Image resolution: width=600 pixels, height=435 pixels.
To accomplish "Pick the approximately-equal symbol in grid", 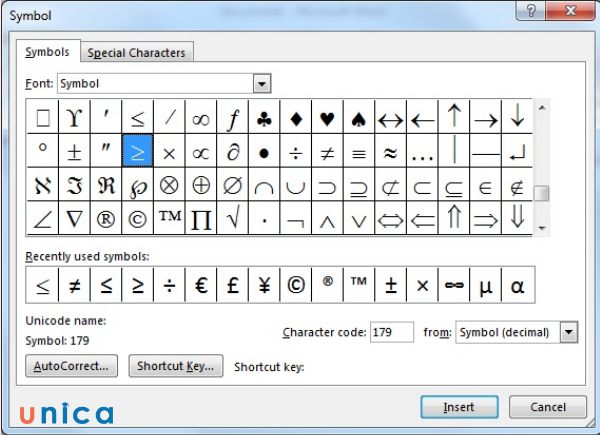I will [x=391, y=151].
